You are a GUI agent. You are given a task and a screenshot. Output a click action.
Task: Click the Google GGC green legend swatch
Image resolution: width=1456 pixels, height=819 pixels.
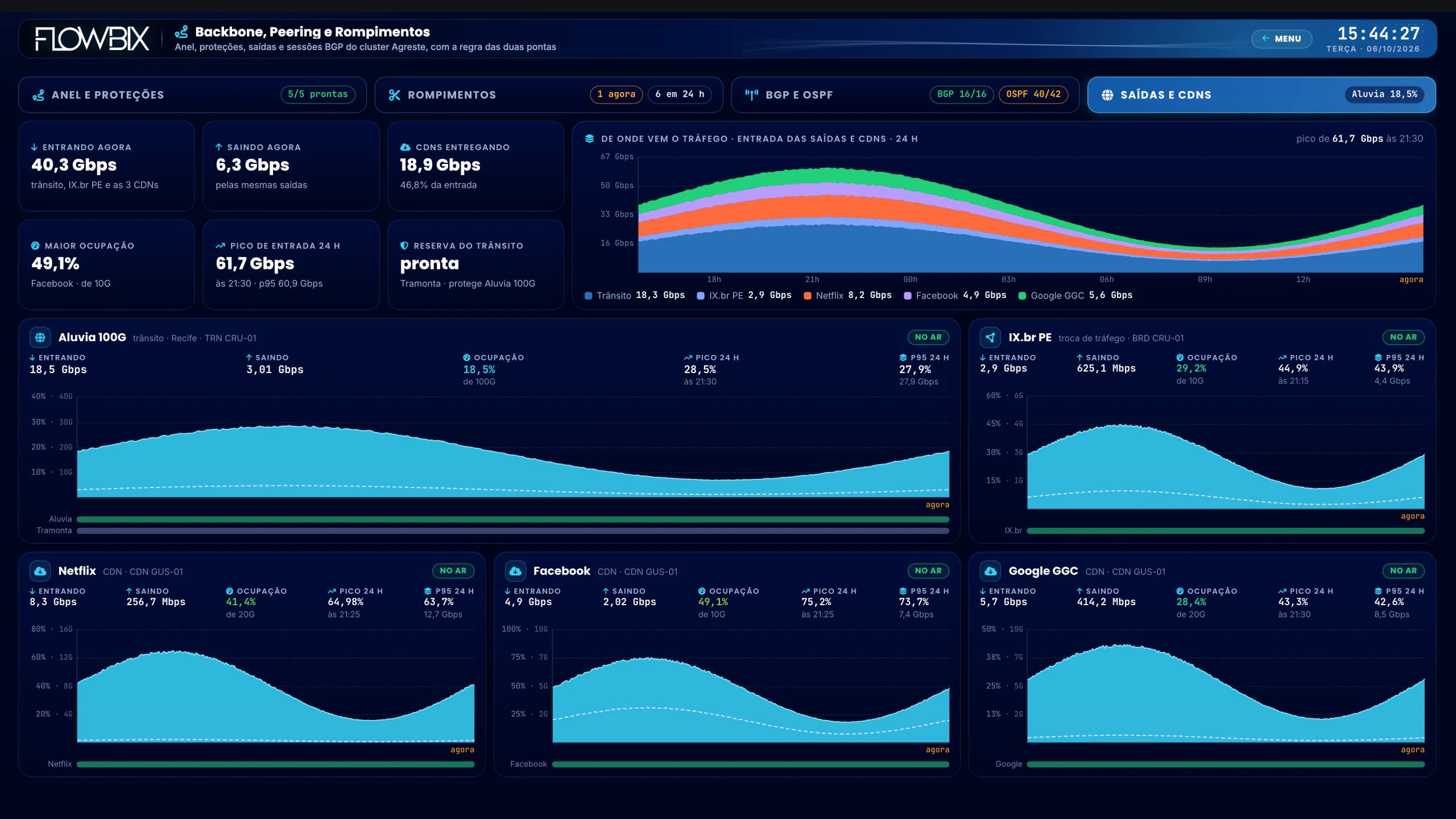click(x=1022, y=296)
